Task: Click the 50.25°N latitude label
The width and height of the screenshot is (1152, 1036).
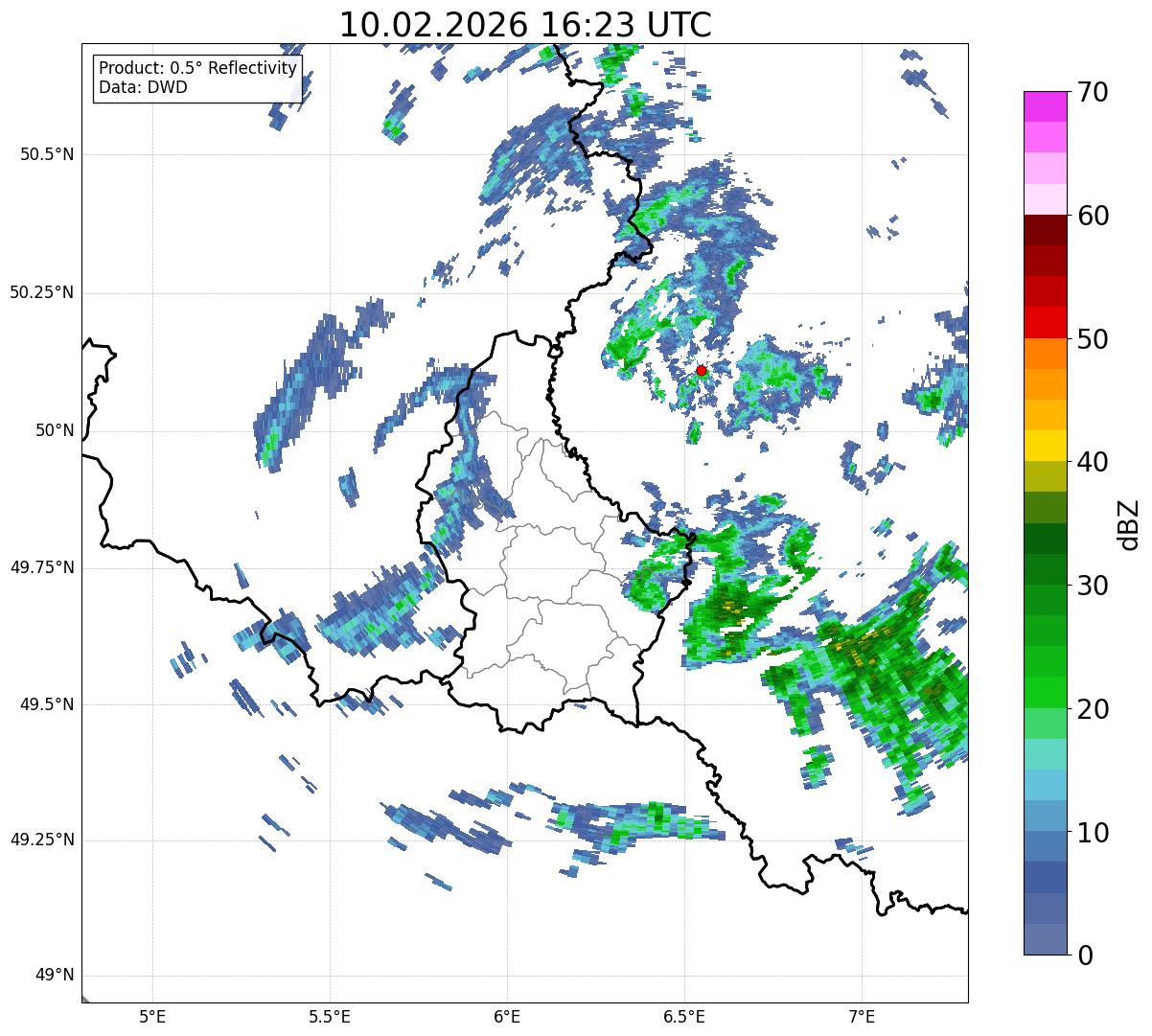Action: coord(42,292)
